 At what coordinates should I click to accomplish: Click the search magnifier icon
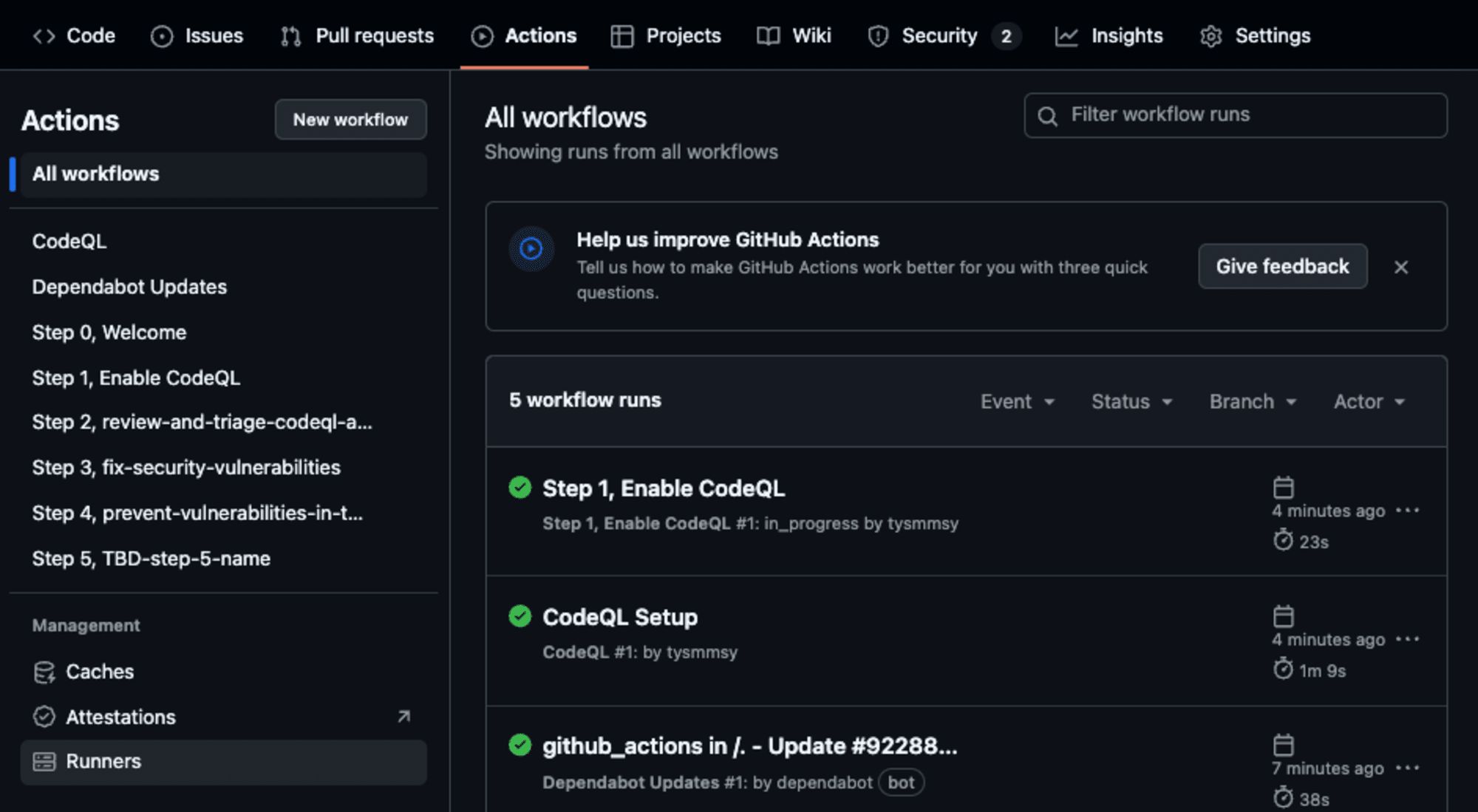click(1047, 116)
